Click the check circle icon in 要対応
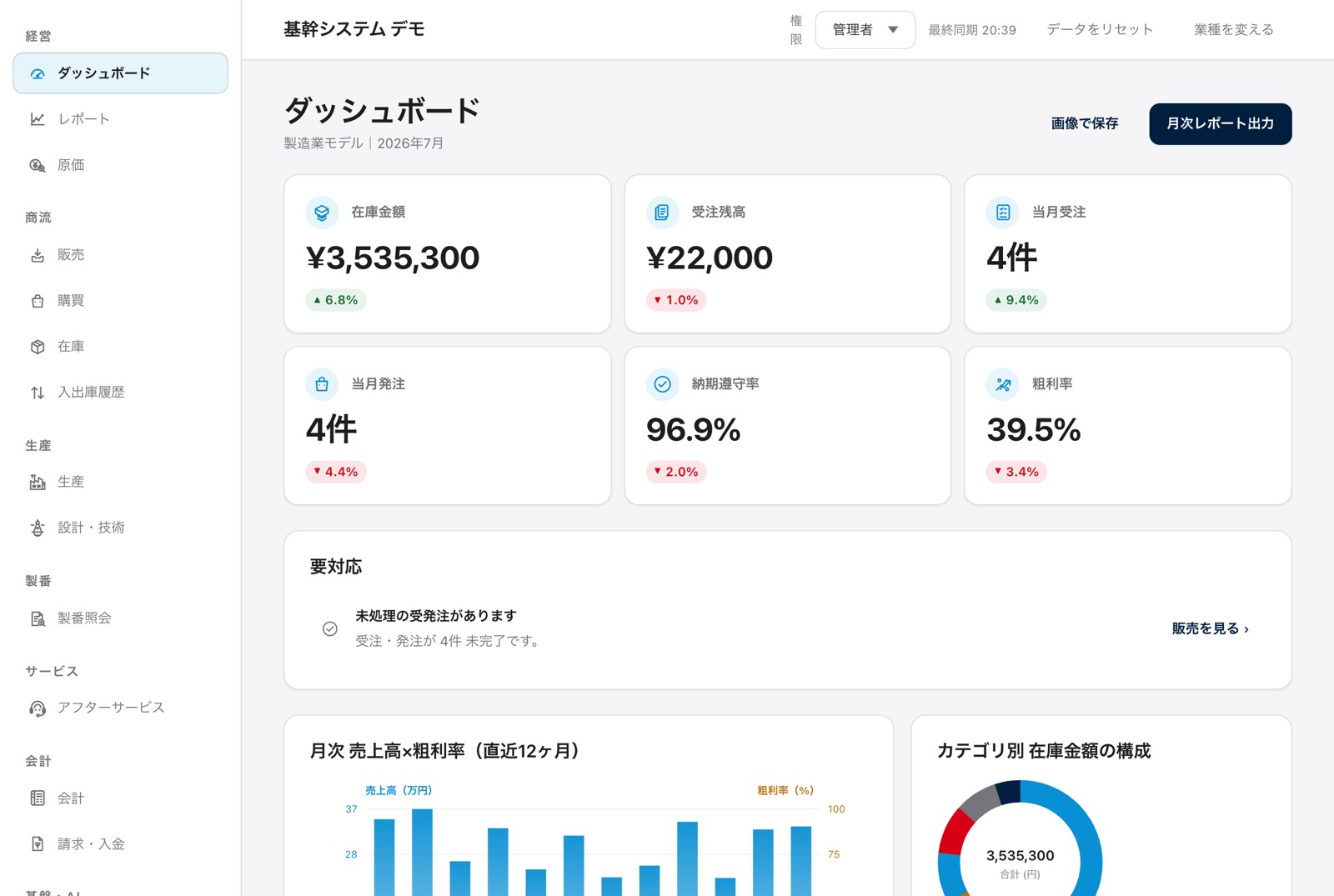Viewport: 1334px width, 896px height. click(x=330, y=628)
